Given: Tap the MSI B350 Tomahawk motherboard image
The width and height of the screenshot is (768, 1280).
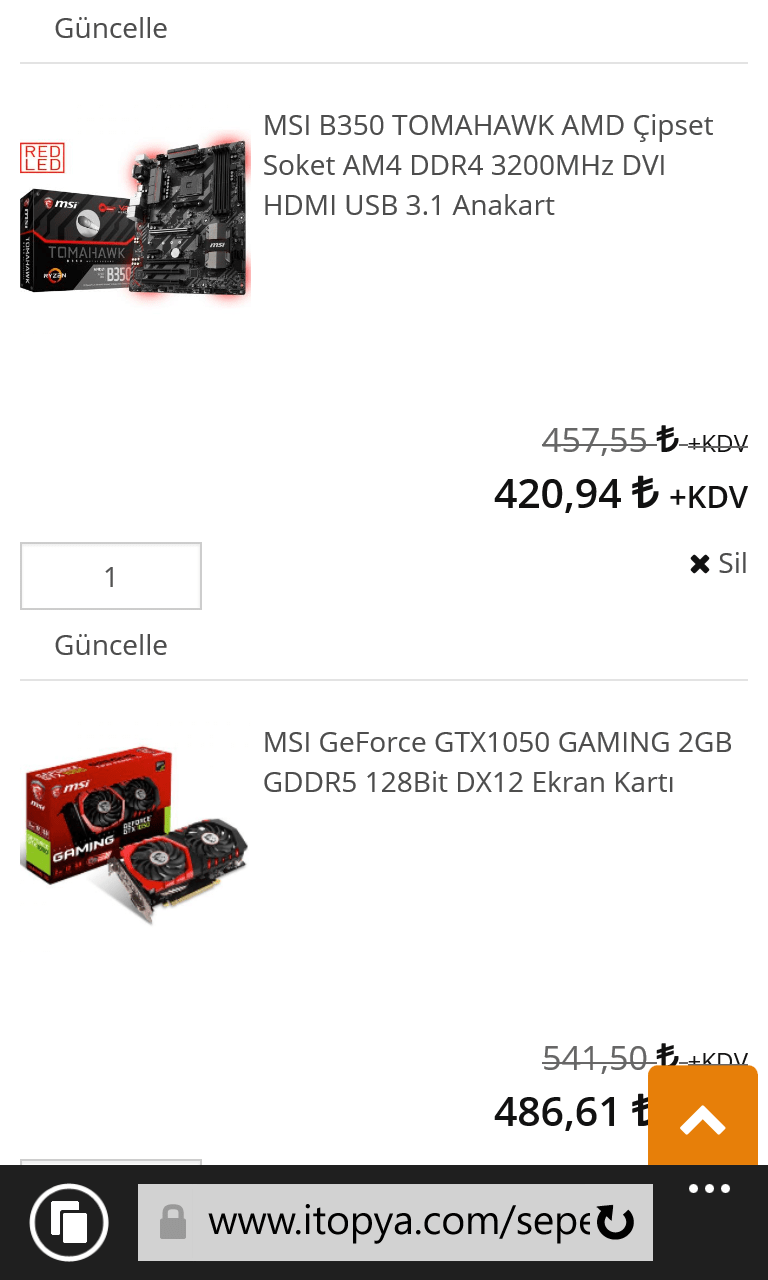Looking at the screenshot, I should pos(135,217).
